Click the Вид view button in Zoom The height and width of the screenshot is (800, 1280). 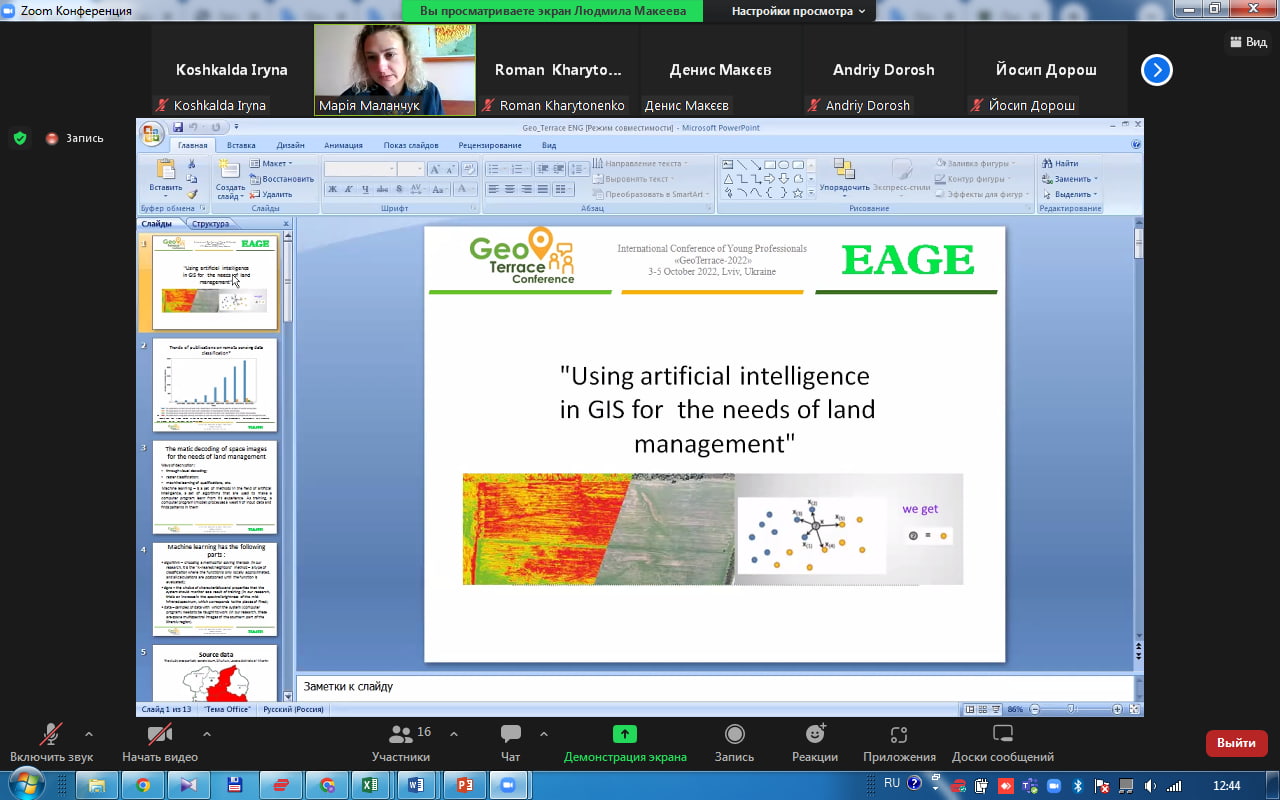1247,41
